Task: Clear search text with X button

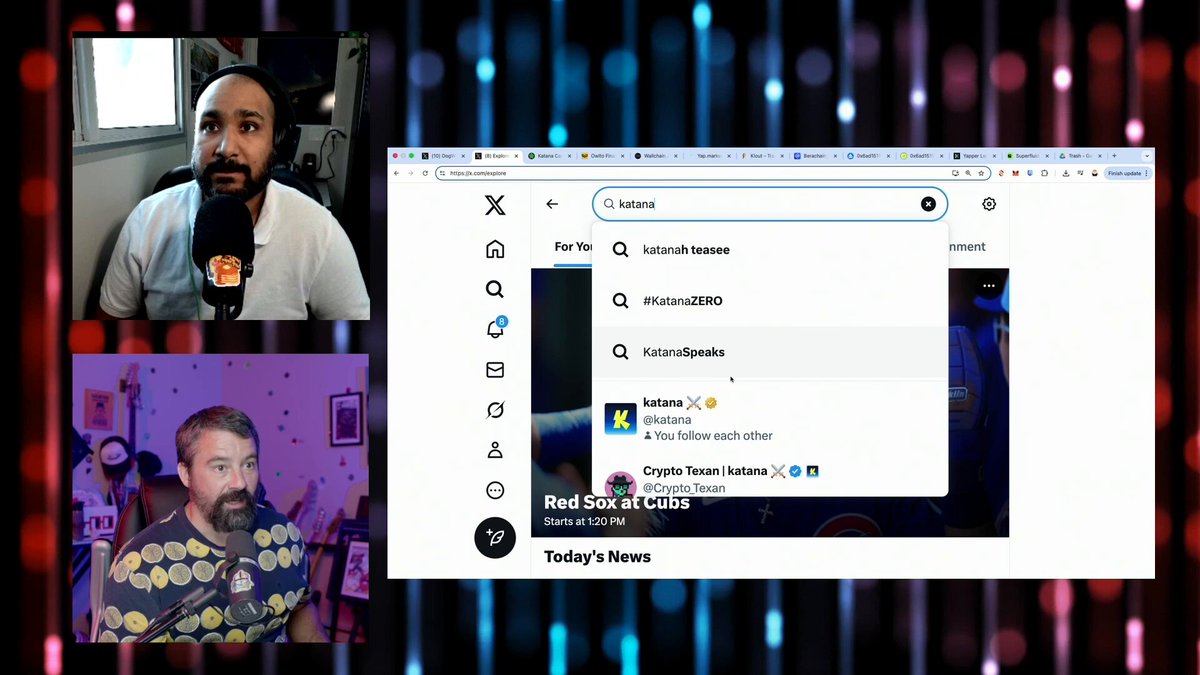Action: 928,204
